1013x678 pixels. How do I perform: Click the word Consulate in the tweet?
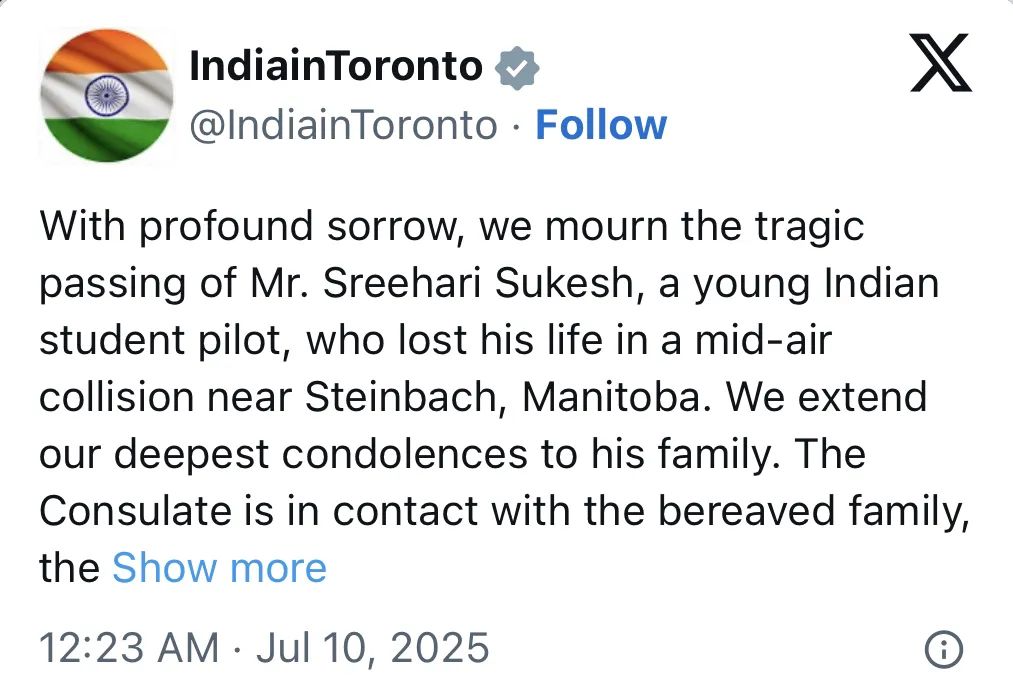click(x=135, y=511)
